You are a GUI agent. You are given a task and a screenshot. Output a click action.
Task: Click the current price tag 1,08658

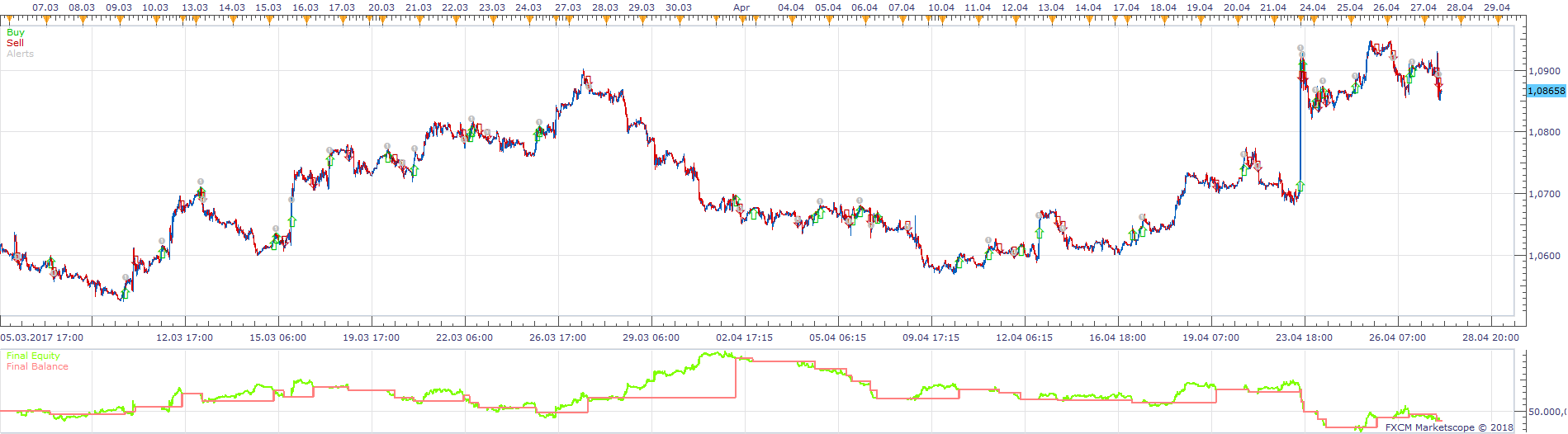1546,91
